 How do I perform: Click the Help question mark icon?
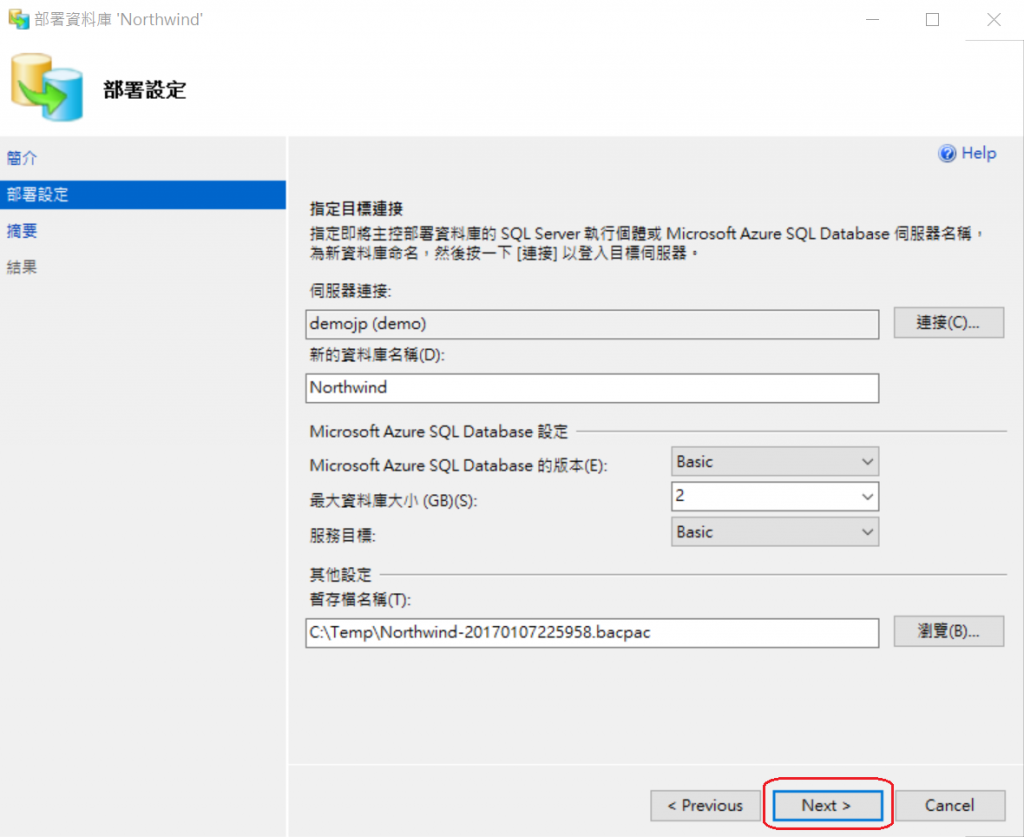947,153
